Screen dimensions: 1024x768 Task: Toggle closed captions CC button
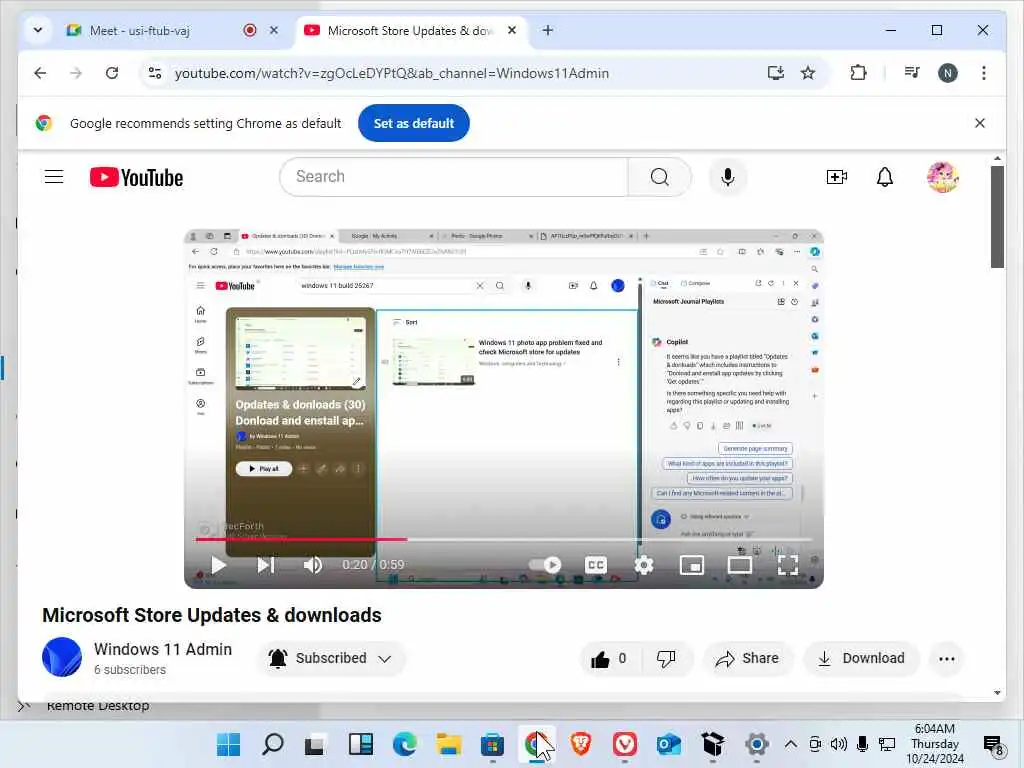tap(596, 565)
